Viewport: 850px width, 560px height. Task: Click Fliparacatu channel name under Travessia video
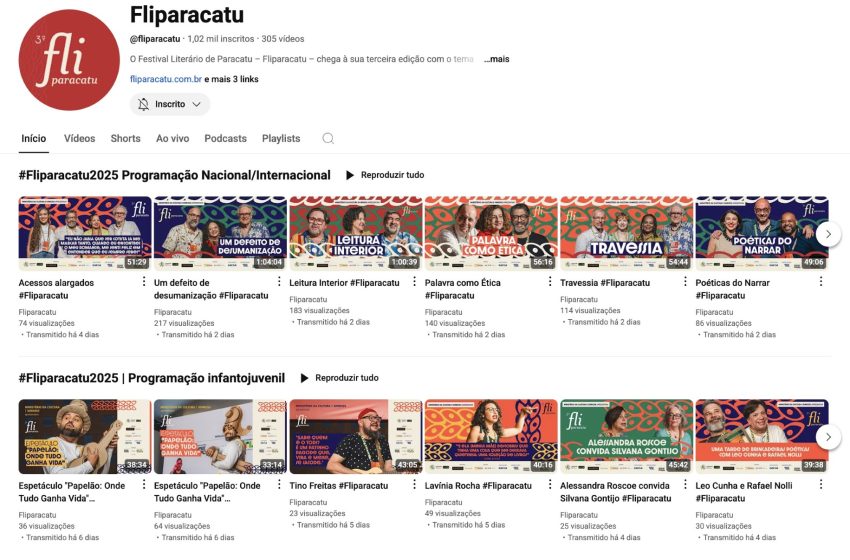(579, 299)
